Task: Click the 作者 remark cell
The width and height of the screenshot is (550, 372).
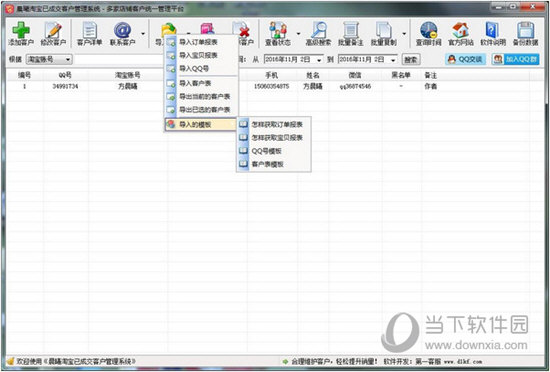Action: [430, 86]
